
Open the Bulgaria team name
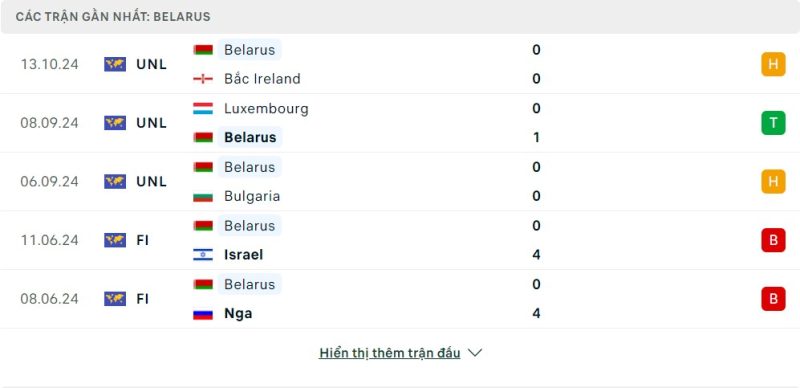pyautogui.click(x=252, y=196)
